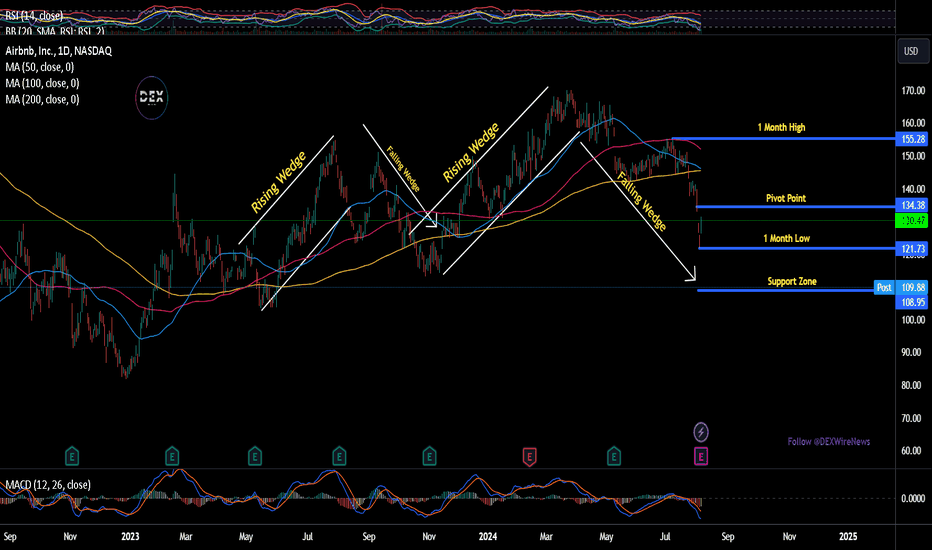Click 80.00 on the price axis
Screen dimensions: 932x550
[x=911, y=385]
